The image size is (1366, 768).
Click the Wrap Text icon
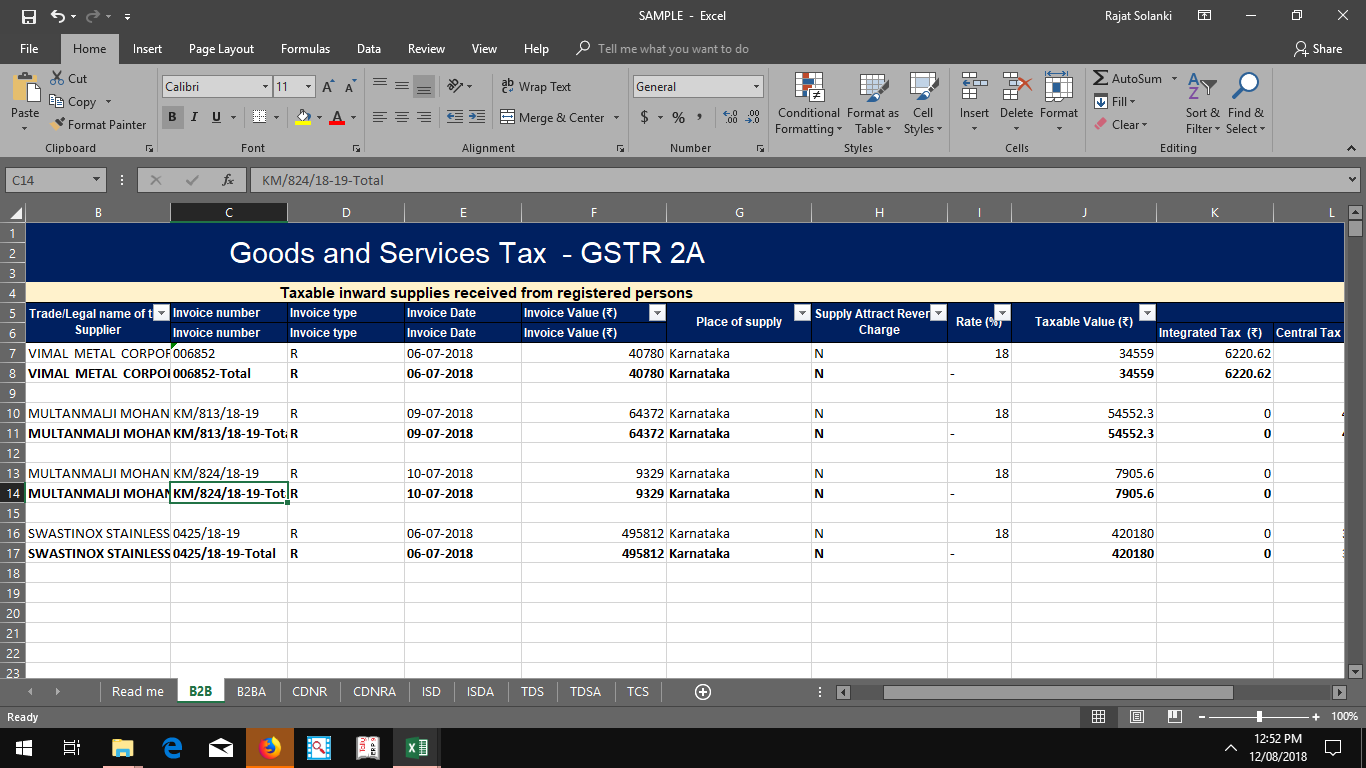click(x=509, y=88)
